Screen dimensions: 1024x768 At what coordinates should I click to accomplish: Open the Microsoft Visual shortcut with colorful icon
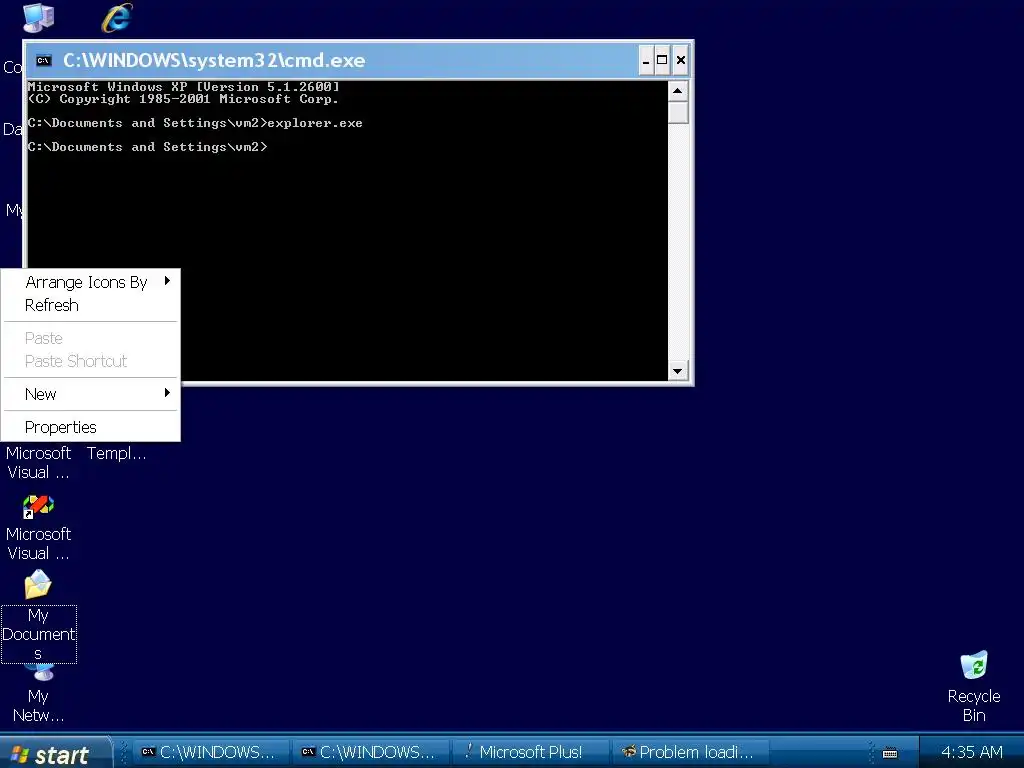(x=38, y=506)
